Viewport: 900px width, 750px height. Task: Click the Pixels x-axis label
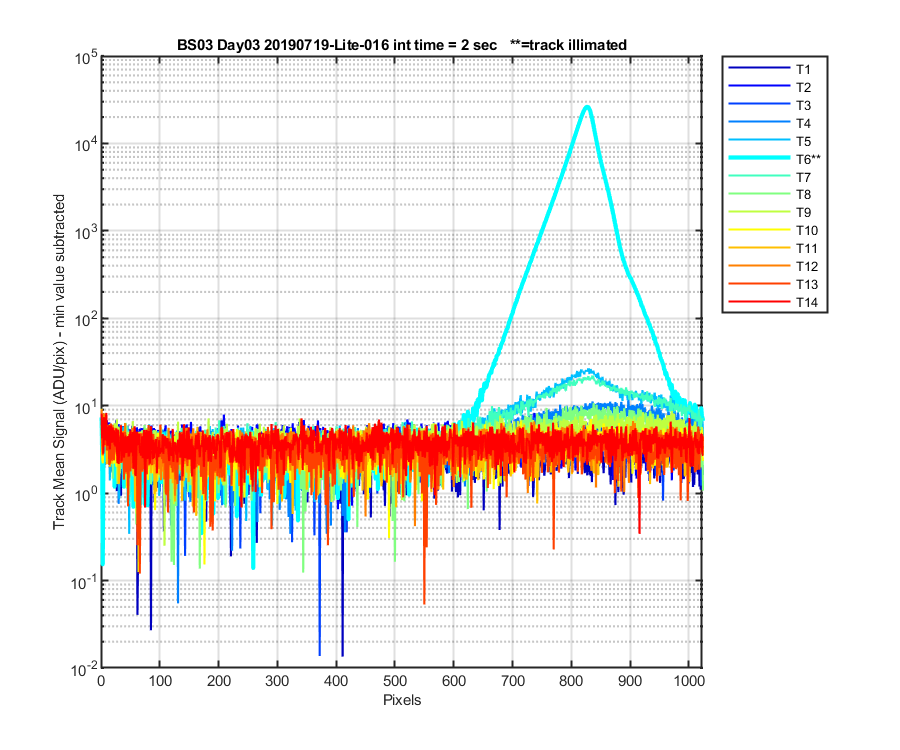402,700
